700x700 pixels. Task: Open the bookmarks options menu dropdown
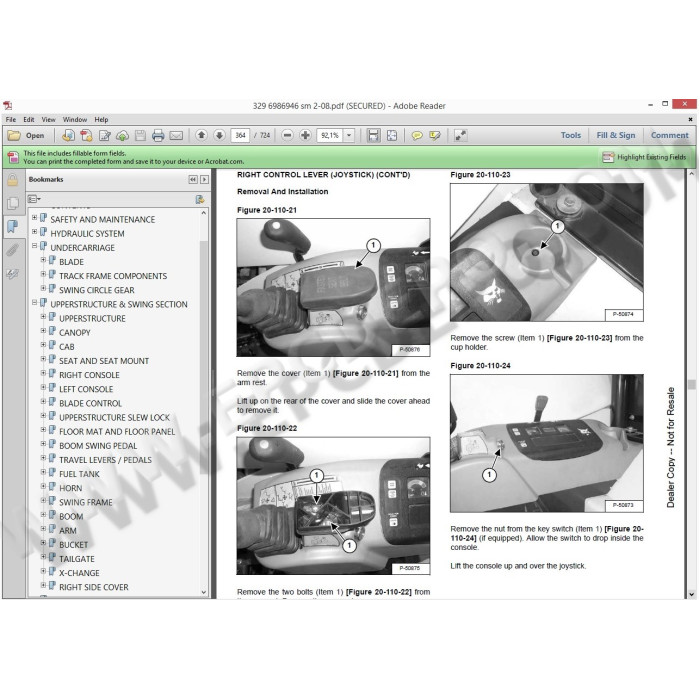coord(34,199)
